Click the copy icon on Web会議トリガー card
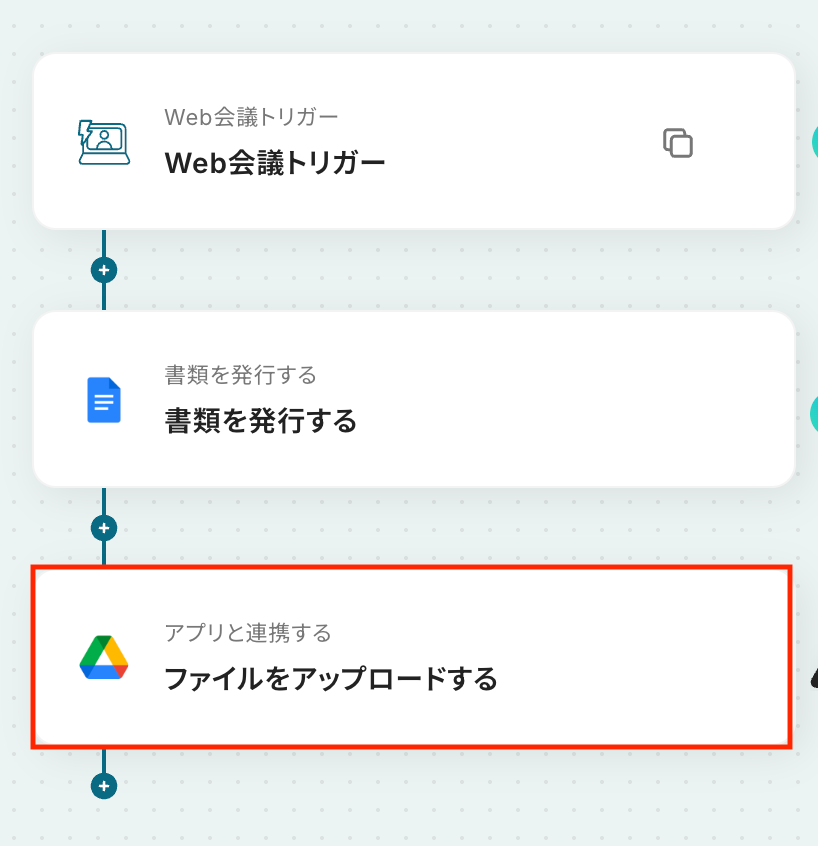Viewport: 818px width, 846px height. [x=678, y=143]
